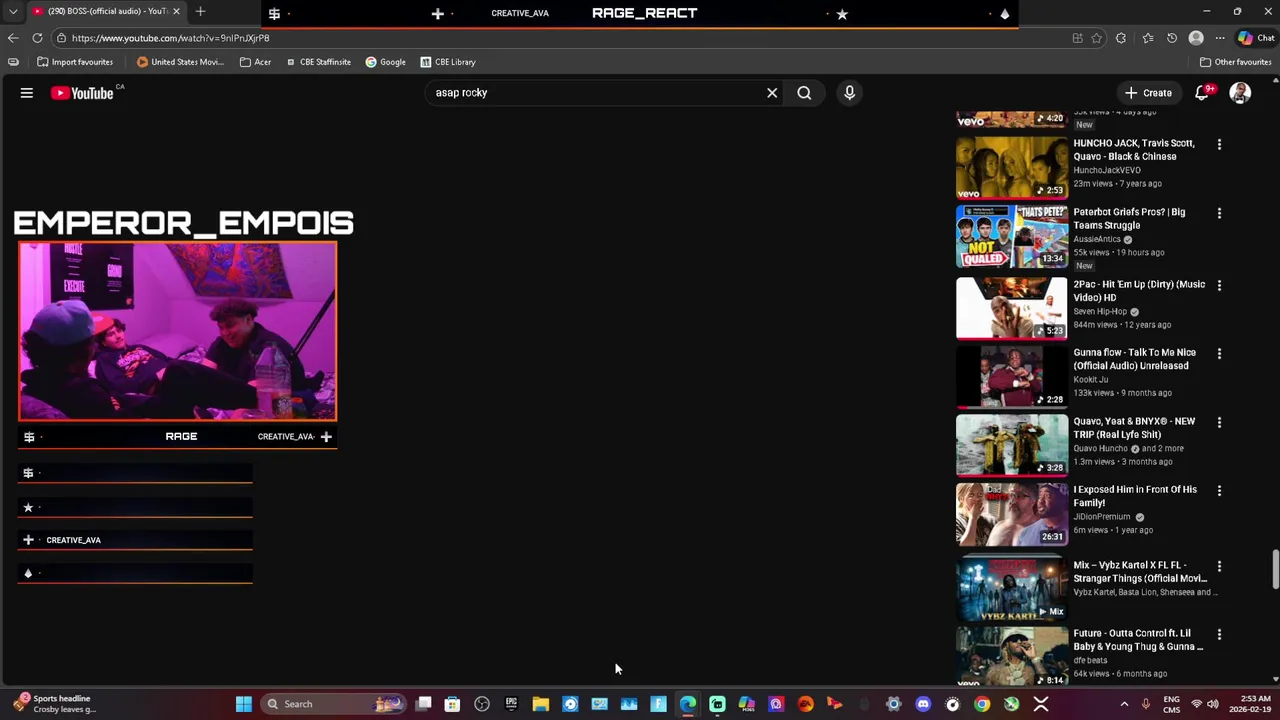Open Seven Hip-Hop channel name
Viewport: 1280px width, 720px height.
1100,311
